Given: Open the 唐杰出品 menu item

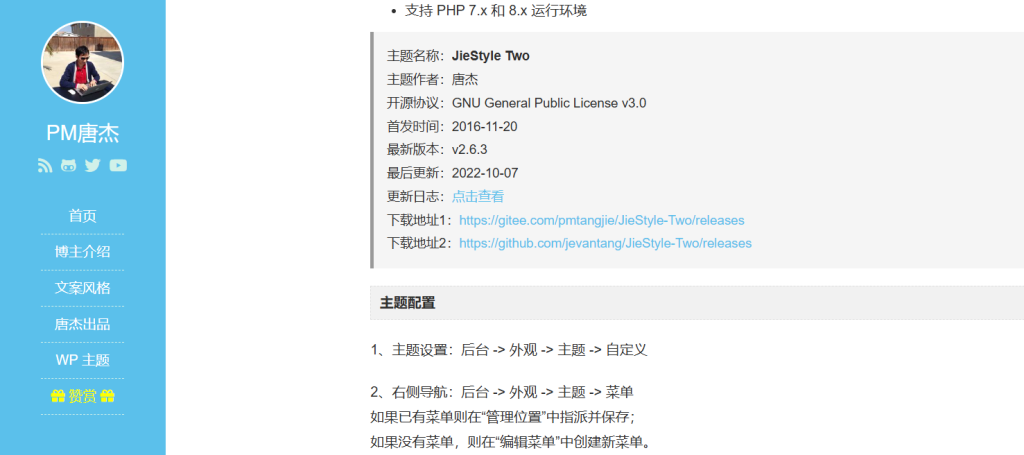Looking at the screenshot, I should coord(82,324).
